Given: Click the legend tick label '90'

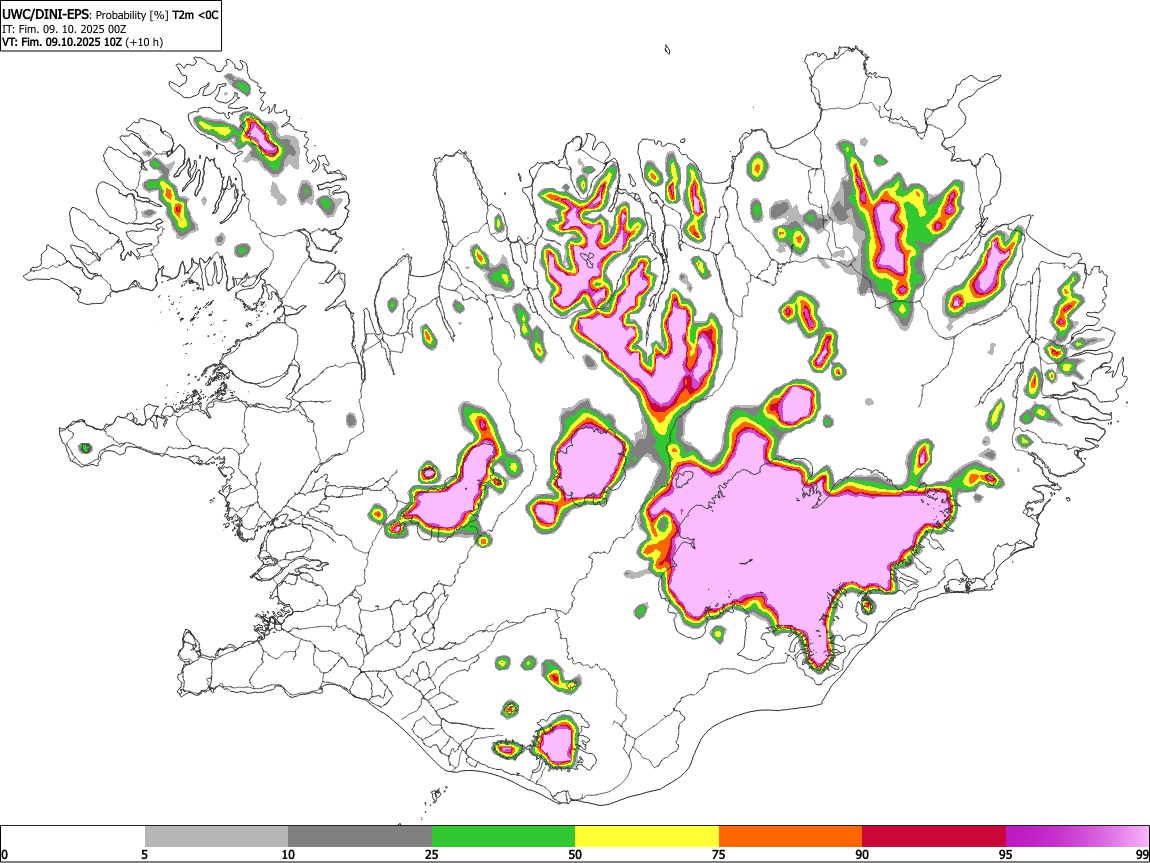Looking at the screenshot, I should point(862,855).
